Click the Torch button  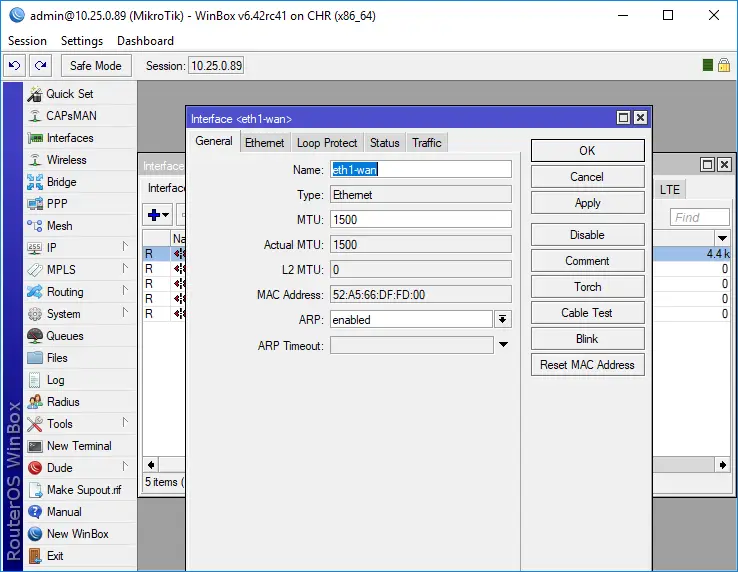(587, 287)
